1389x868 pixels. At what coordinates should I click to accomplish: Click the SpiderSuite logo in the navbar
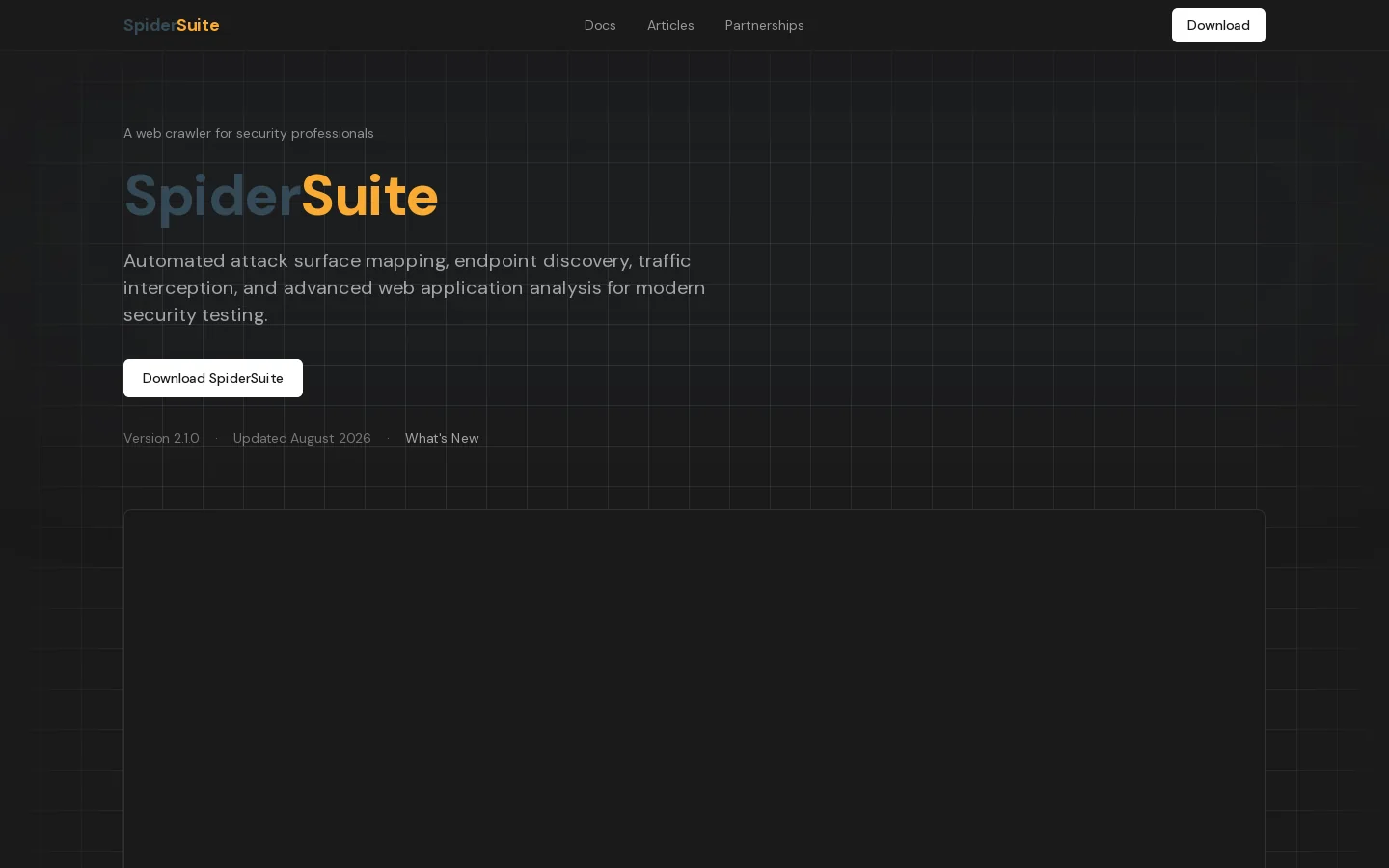[x=172, y=25]
